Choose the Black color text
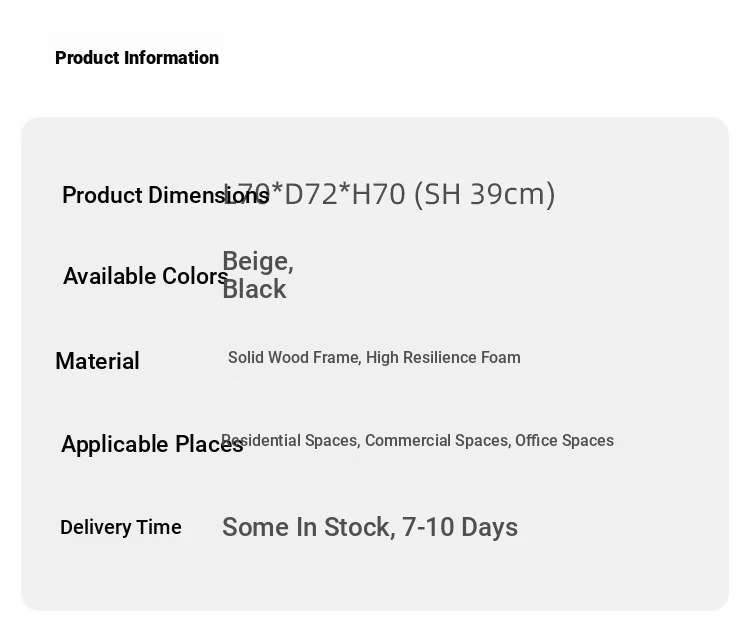 (x=254, y=289)
